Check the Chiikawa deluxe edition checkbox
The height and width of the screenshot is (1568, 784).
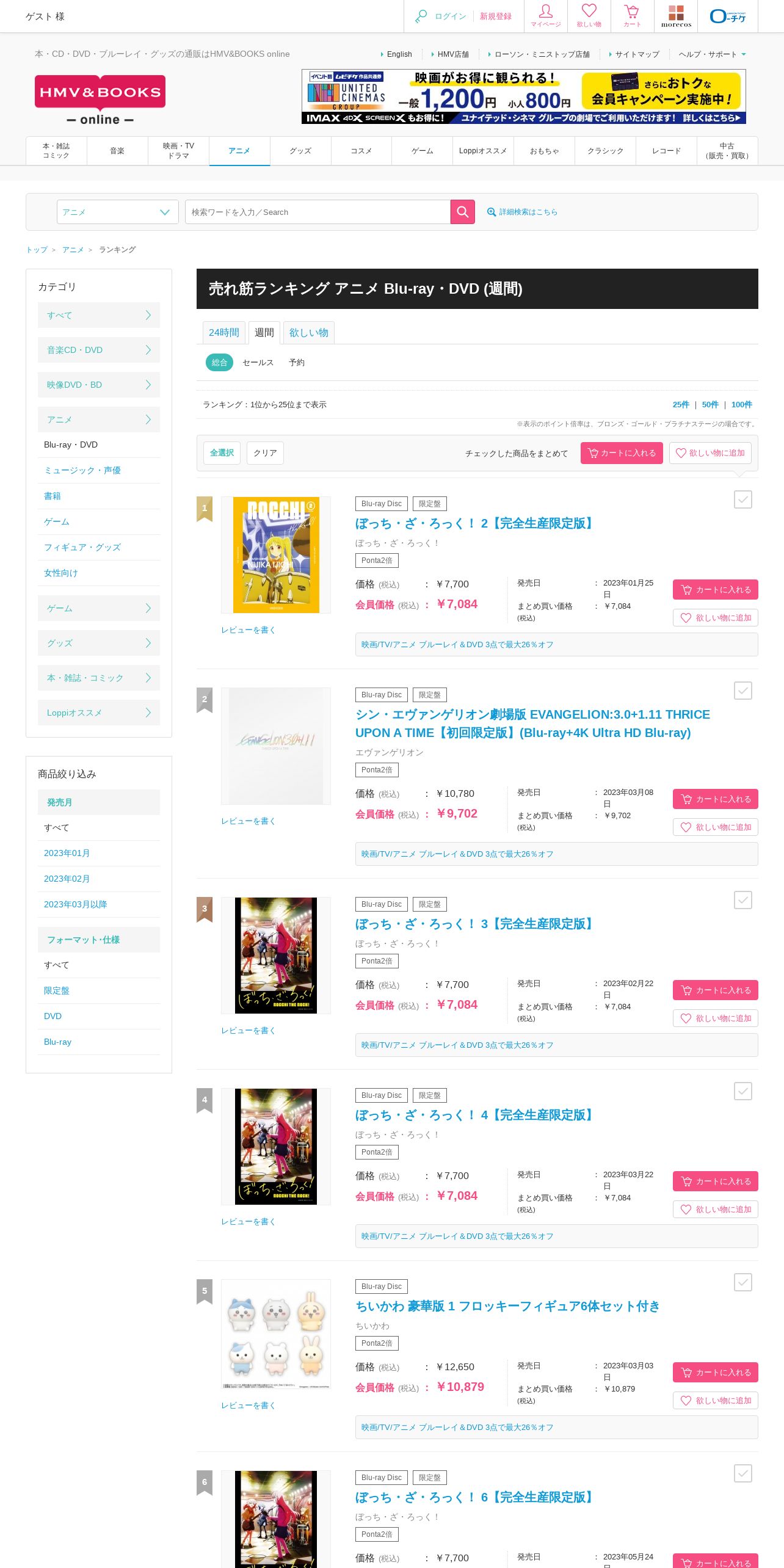(x=743, y=1282)
